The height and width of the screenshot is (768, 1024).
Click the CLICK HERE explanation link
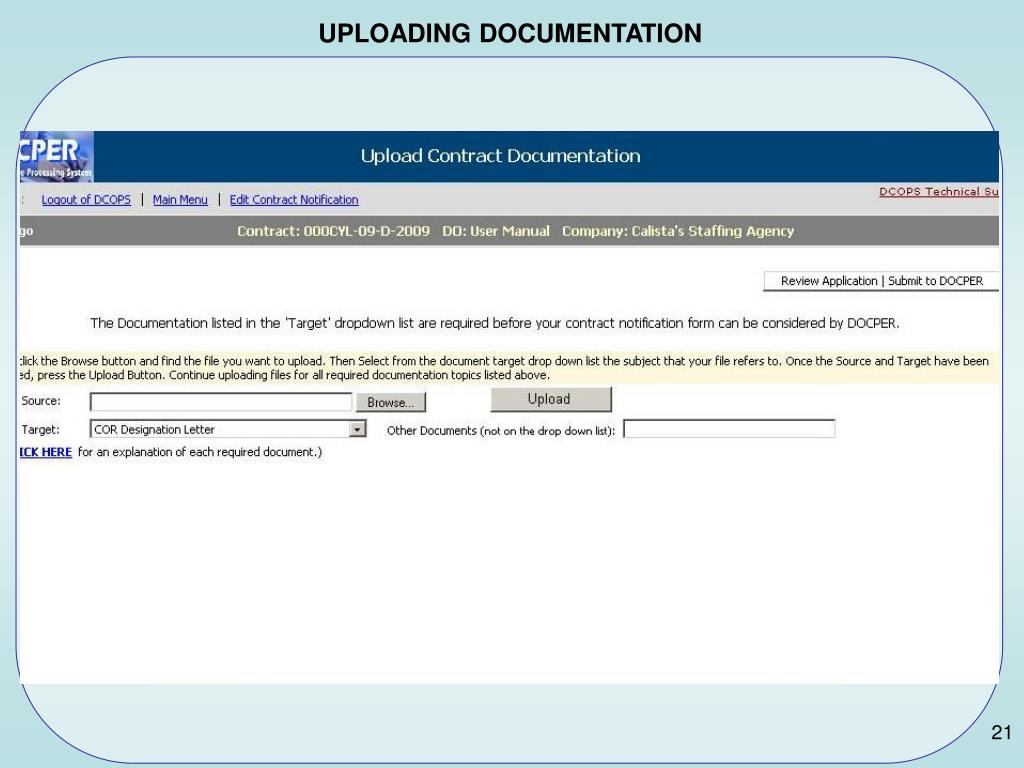coord(46,452)
